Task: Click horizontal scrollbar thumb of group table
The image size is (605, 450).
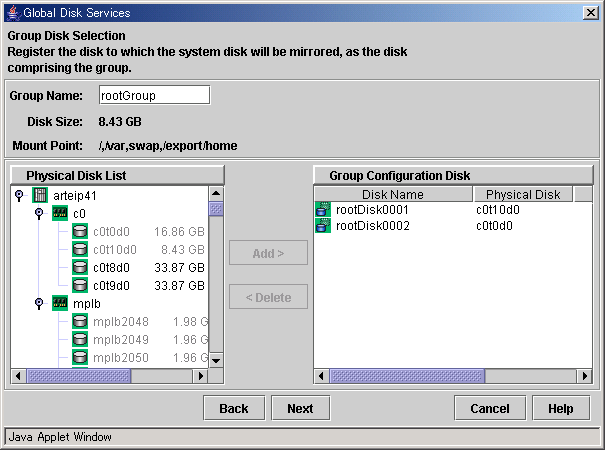Action: coord(407,376)
